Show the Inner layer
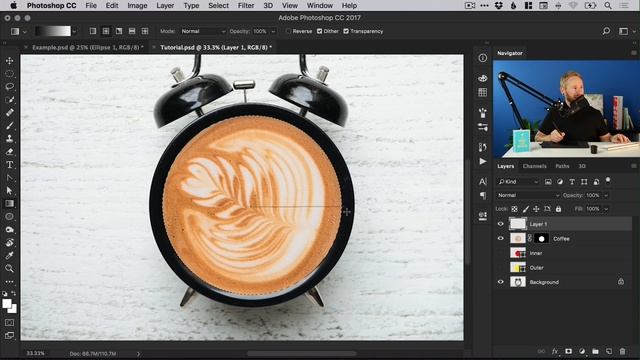Screen dimensions: 640x360 coord(501,253)
